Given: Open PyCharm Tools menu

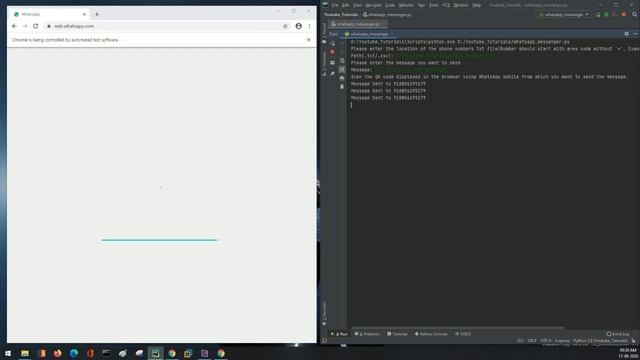Looking at the screenshot, I should pos(434,5).
